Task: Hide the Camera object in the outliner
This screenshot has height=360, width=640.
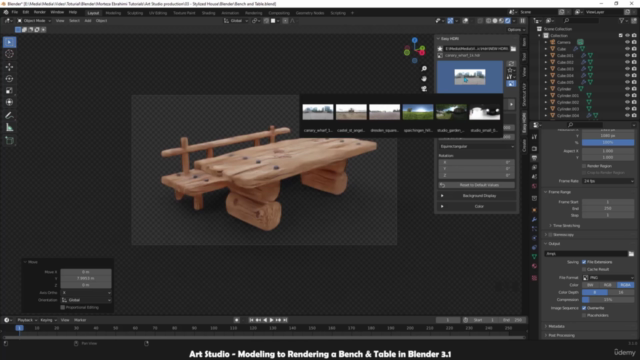Action: click(627, 42)
